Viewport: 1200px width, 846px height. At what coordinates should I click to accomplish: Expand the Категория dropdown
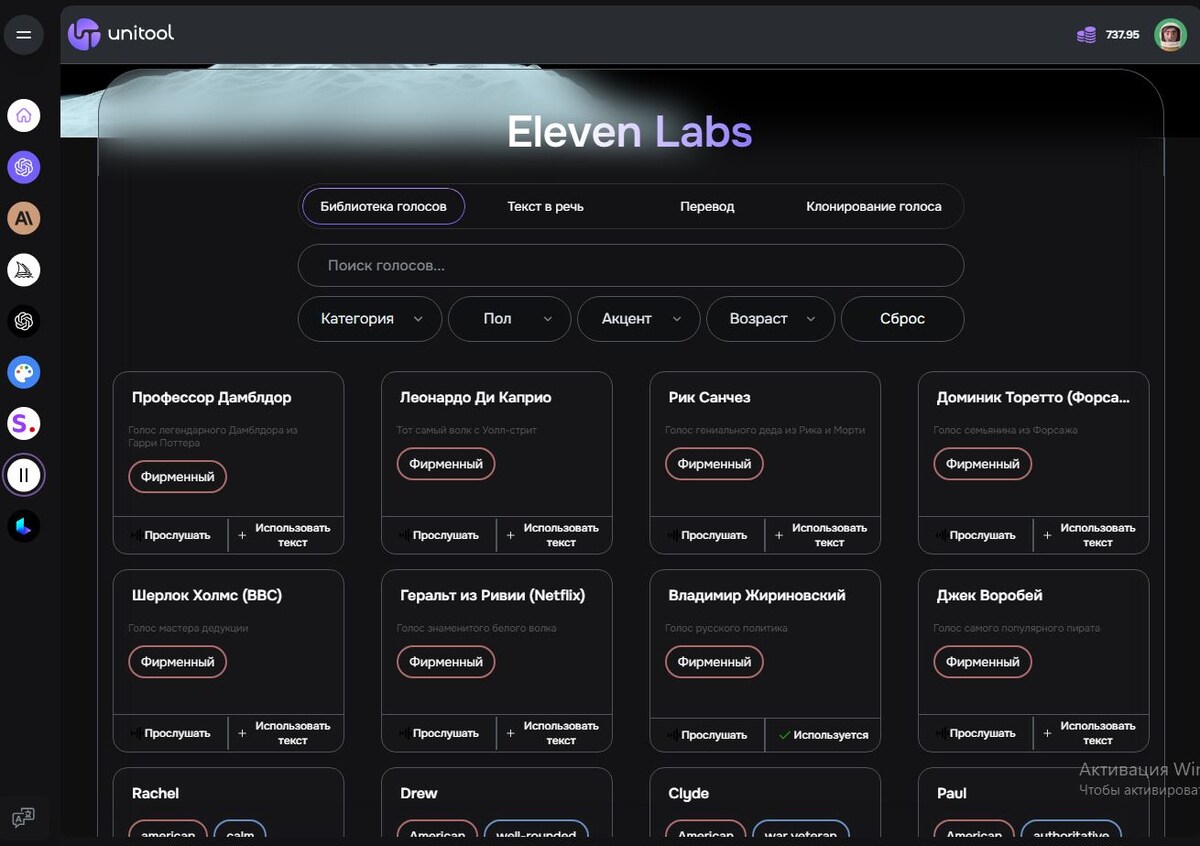click(x=370, y=319)
